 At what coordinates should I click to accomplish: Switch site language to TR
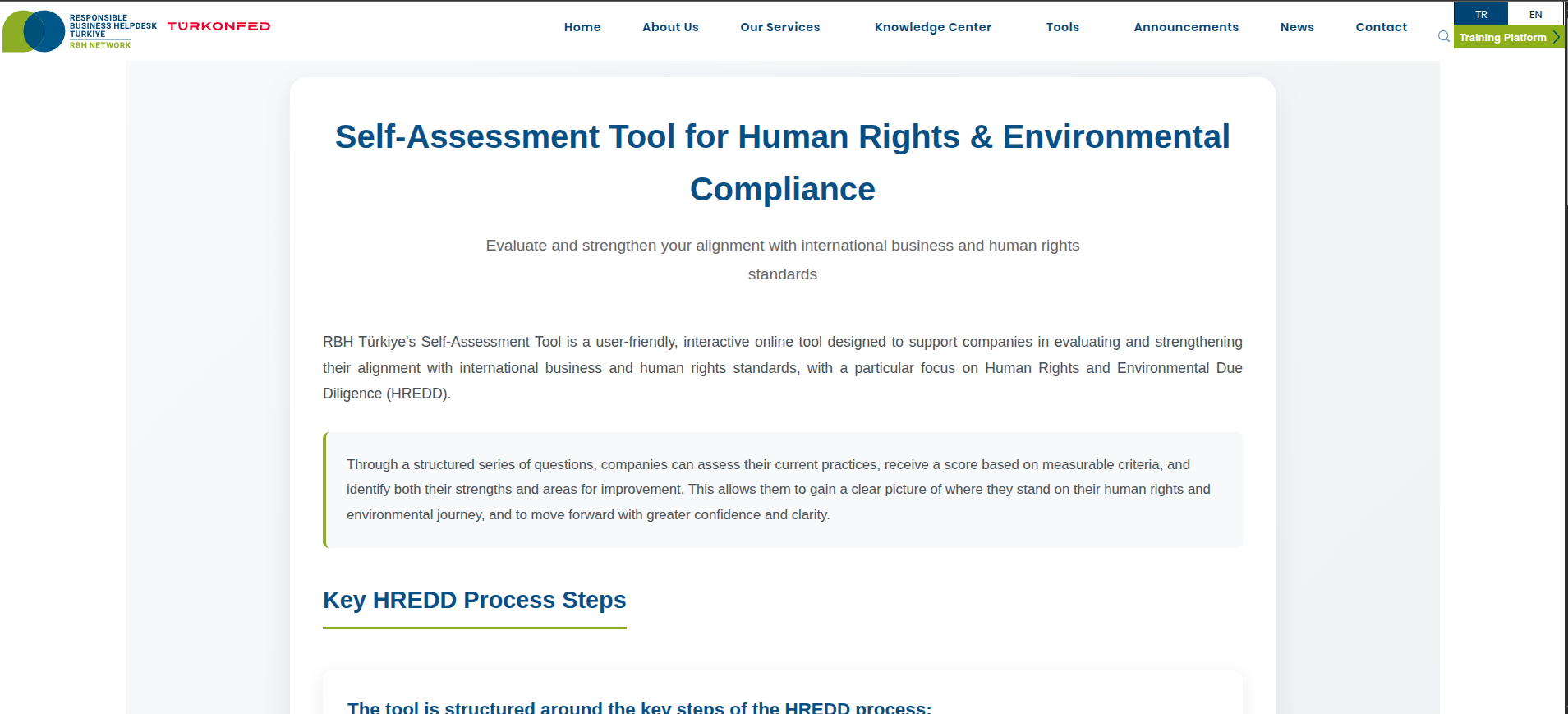1480,14
